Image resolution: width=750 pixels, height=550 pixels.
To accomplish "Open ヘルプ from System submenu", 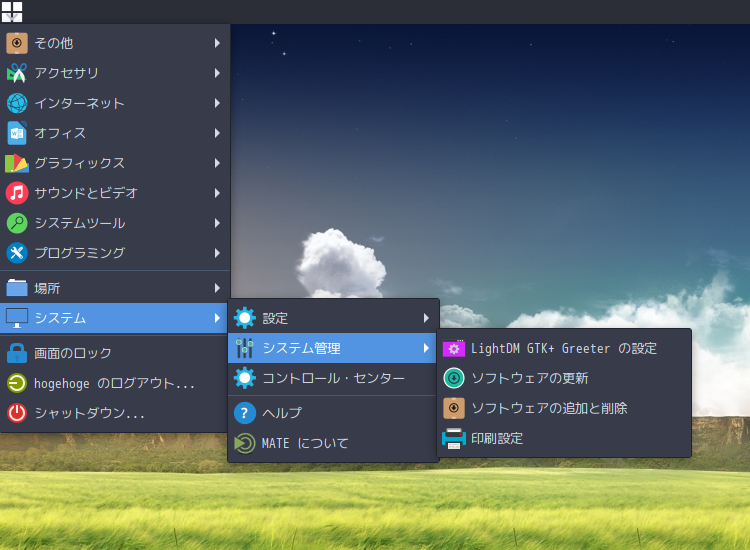I will pos(333,413).
